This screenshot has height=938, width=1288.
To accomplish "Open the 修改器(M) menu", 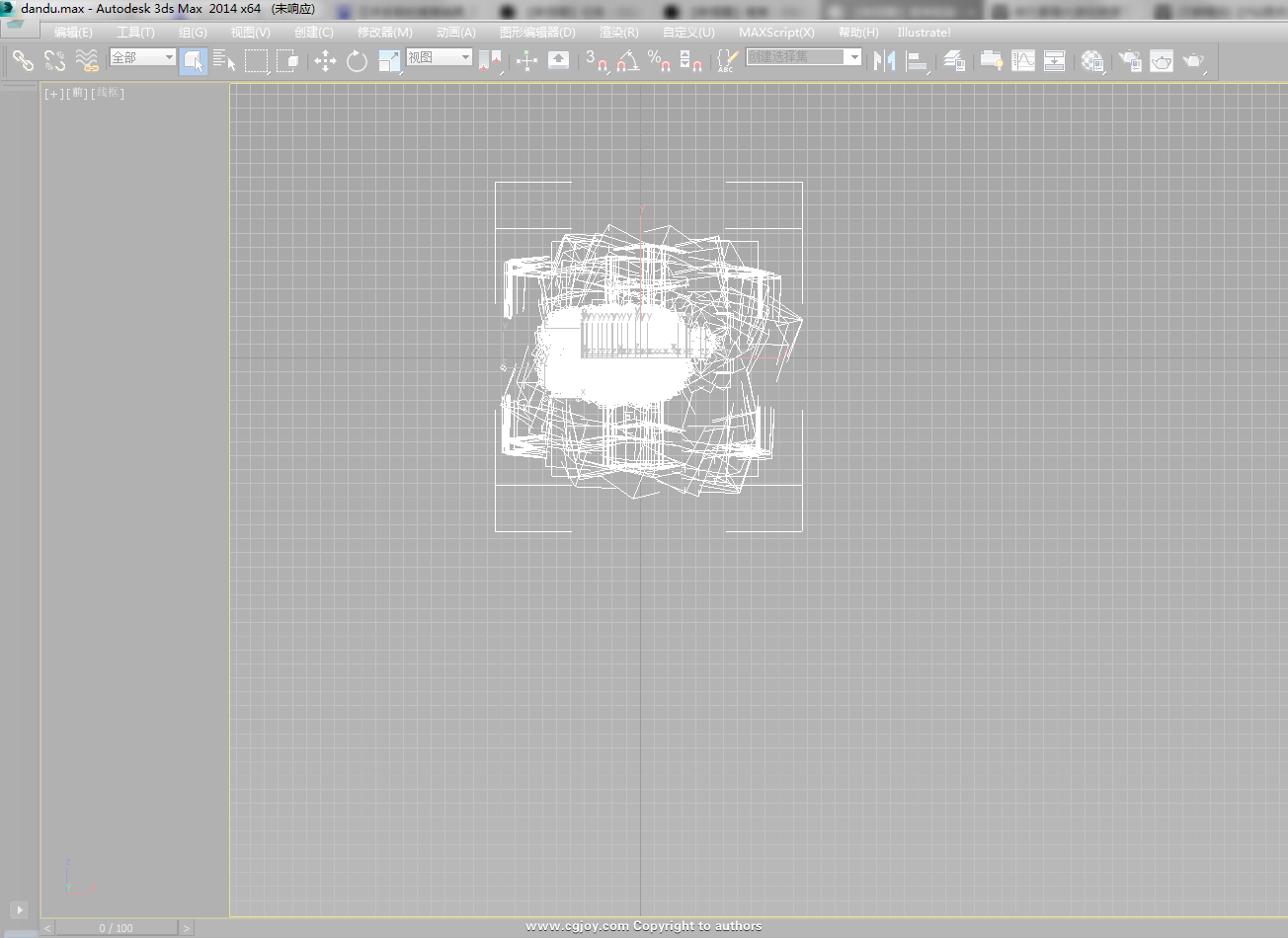I will coord(384,33).
